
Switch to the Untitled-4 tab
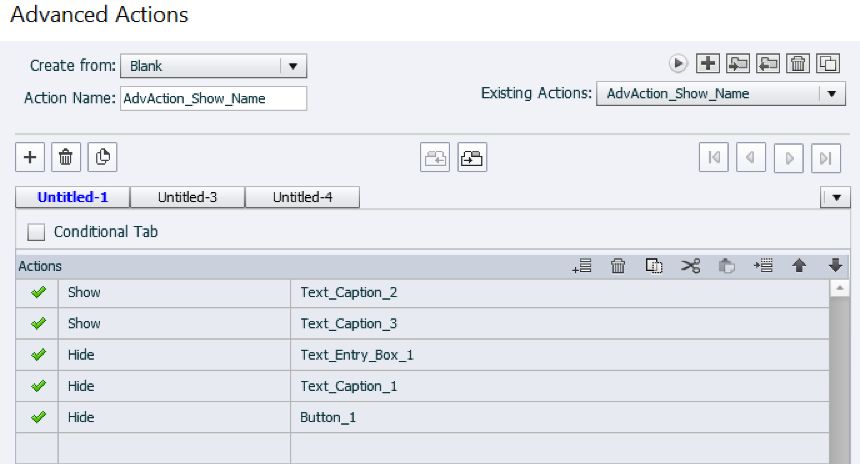pos(302,197)
